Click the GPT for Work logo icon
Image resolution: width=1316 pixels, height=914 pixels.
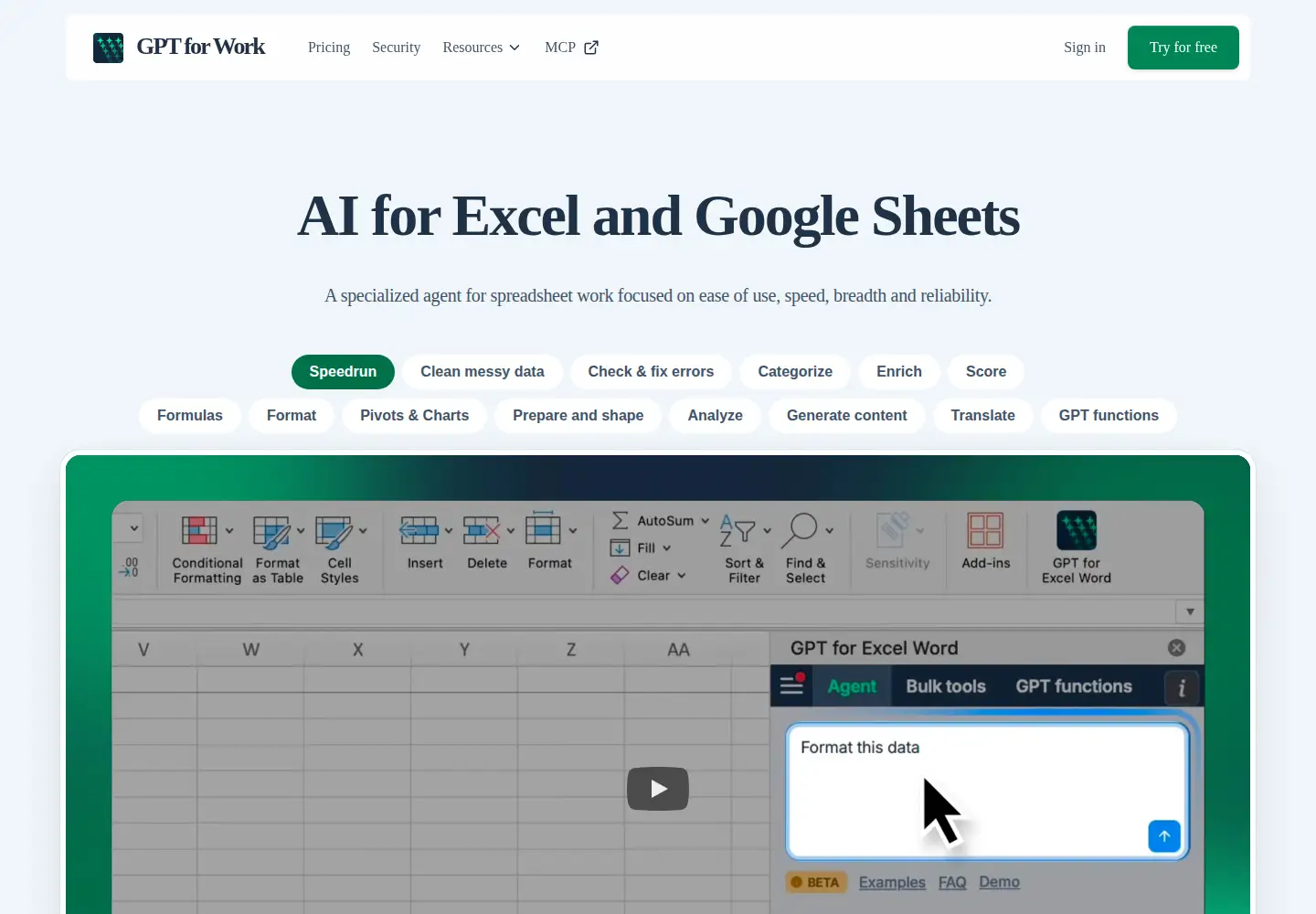coord(108,48)
